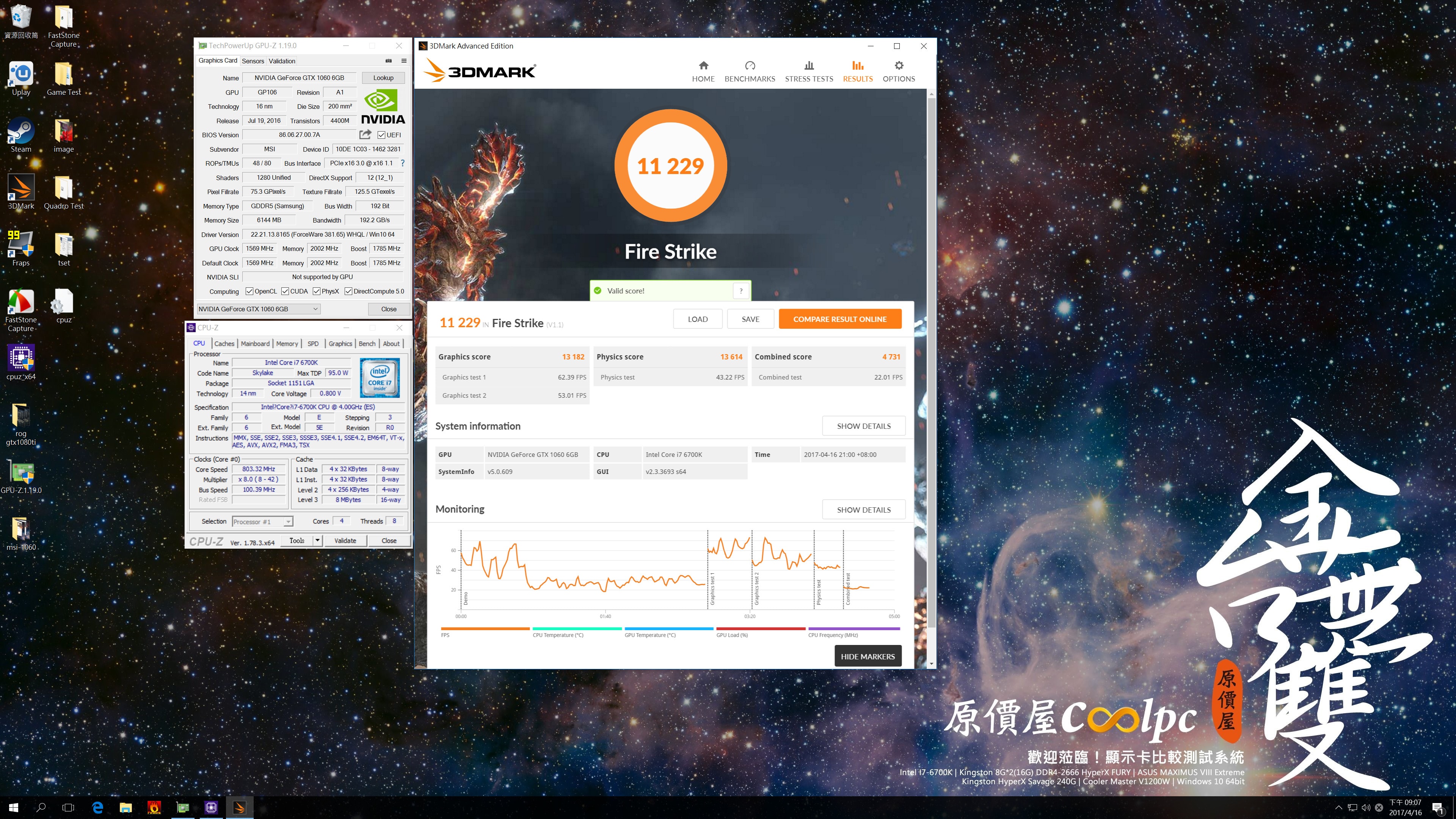Click SHOW DETAILS for System information
1456x819 pixels.
pos(863,425)
